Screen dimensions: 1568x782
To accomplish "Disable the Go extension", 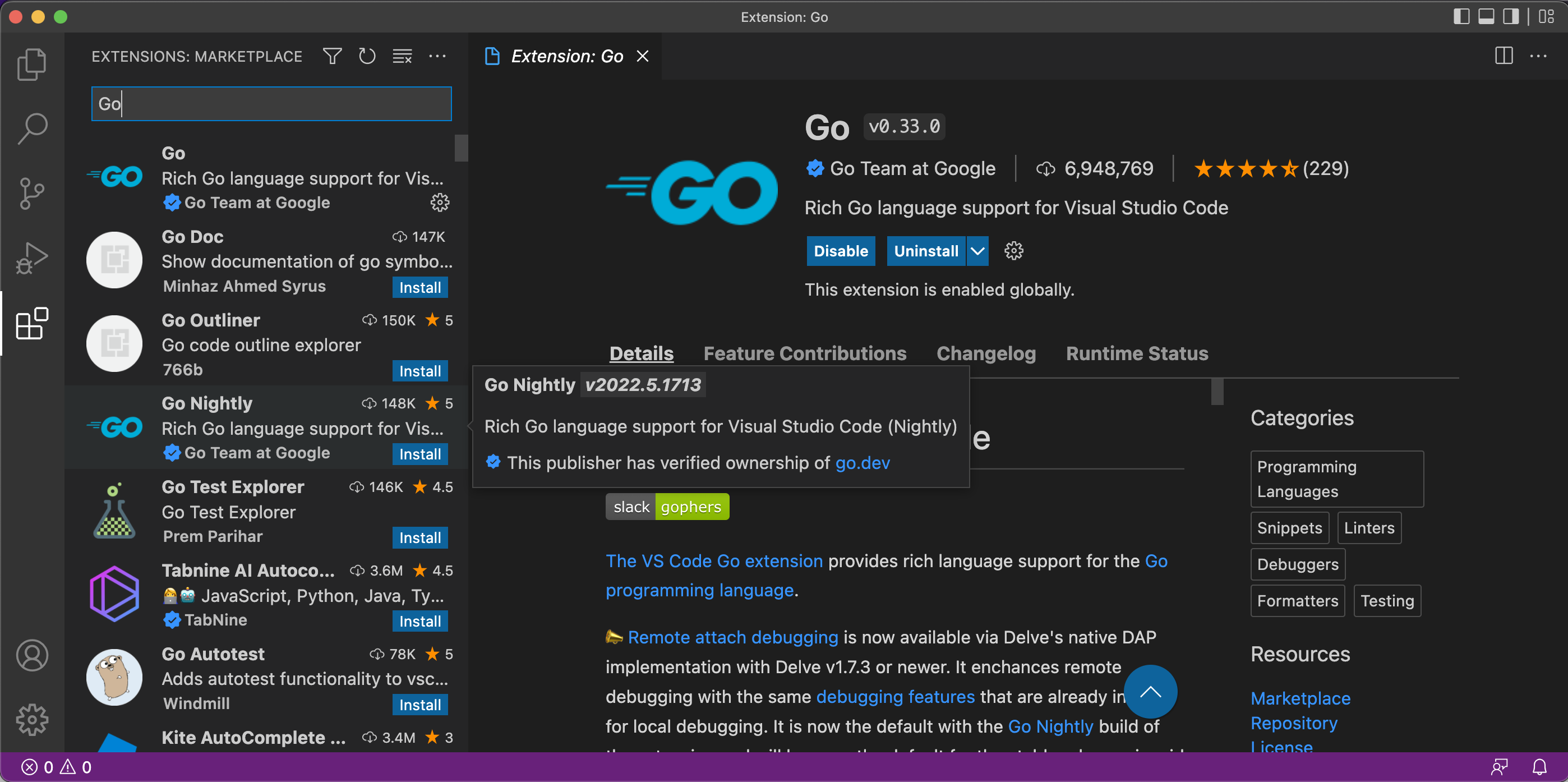I will click(841, 251).
